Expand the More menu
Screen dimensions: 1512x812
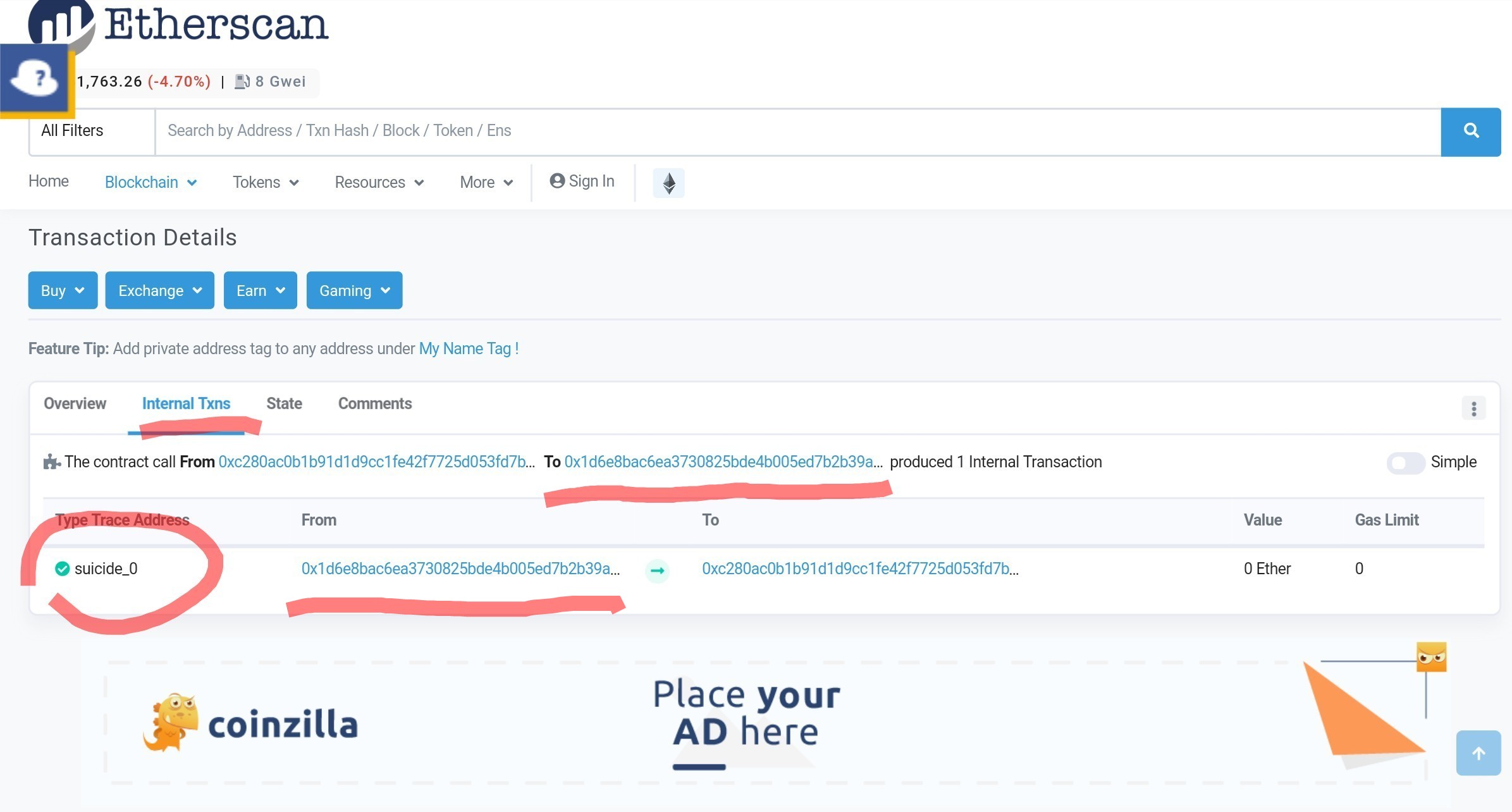486,182
